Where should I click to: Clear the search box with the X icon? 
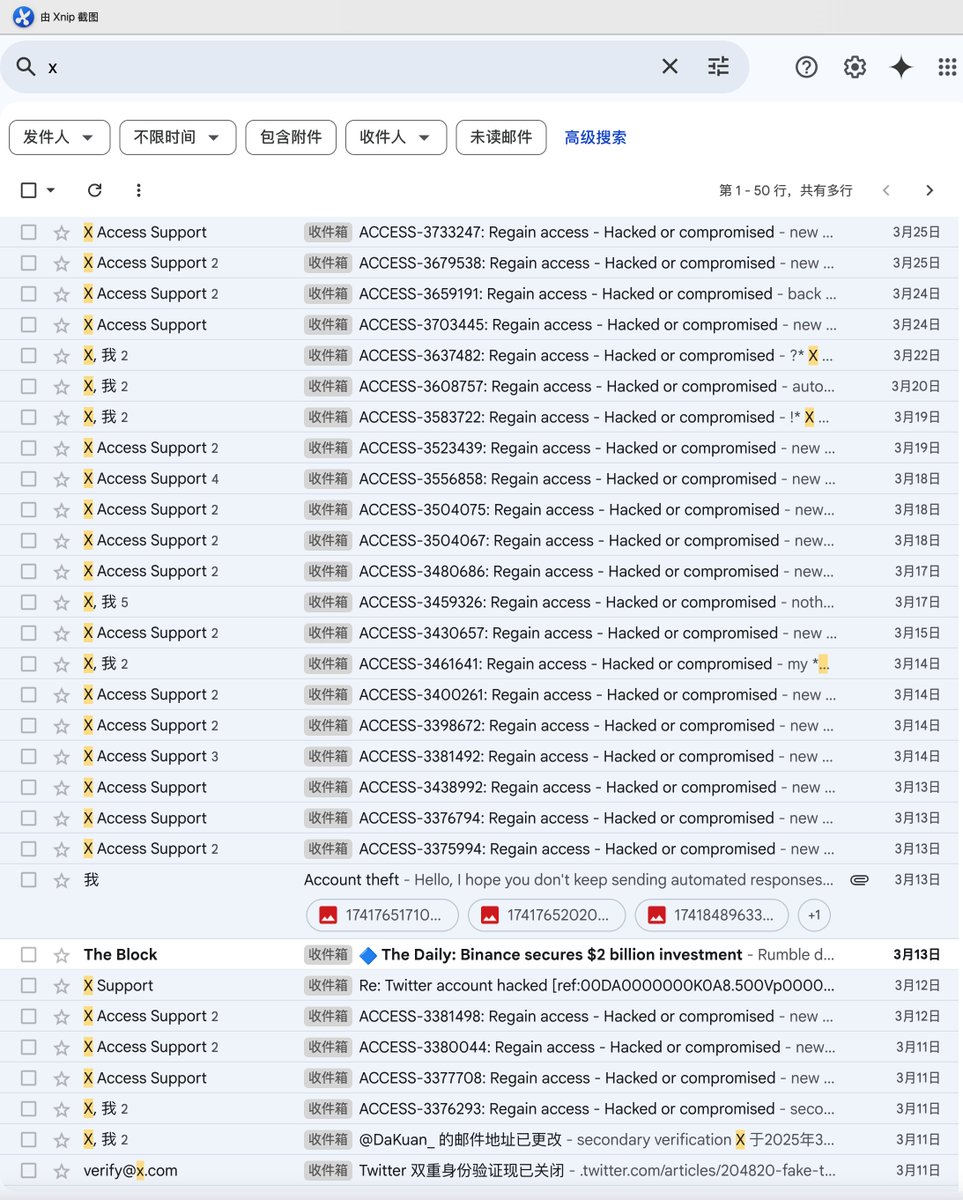(x=670, y=66)
